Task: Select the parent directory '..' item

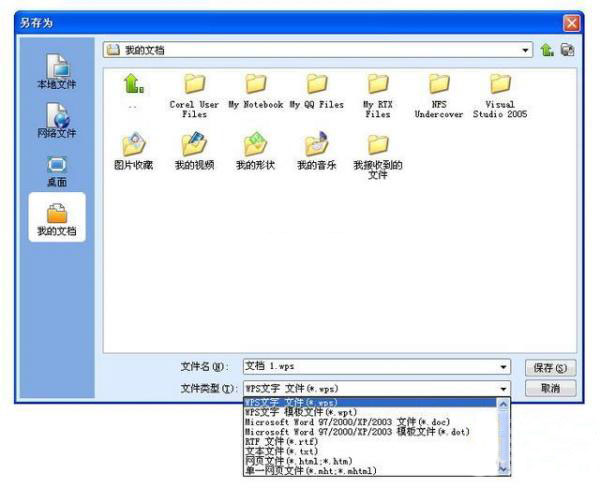Action: tap(133, 91)
